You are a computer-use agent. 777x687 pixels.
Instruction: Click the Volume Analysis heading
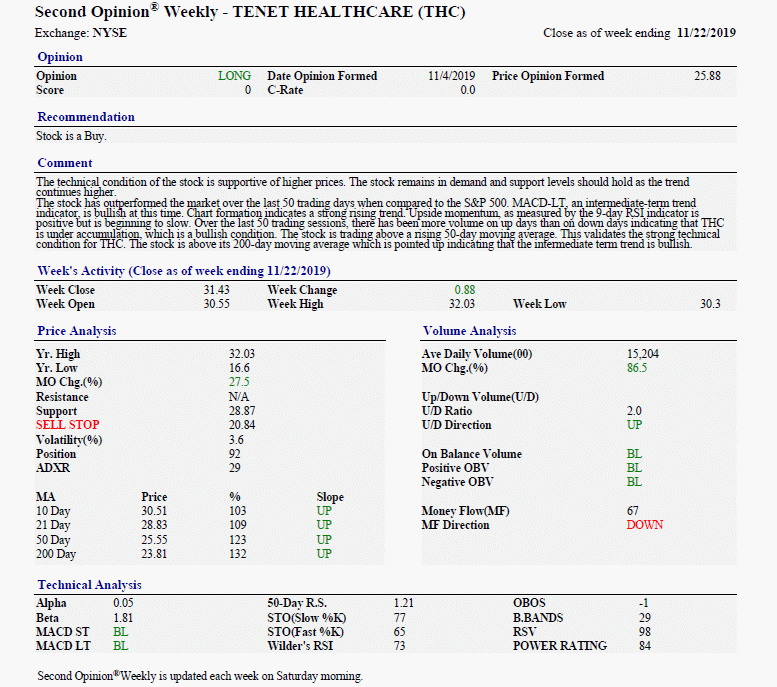[x=469, y=331]
